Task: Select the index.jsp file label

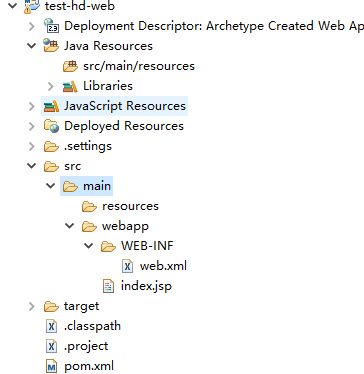Action: 146,286
